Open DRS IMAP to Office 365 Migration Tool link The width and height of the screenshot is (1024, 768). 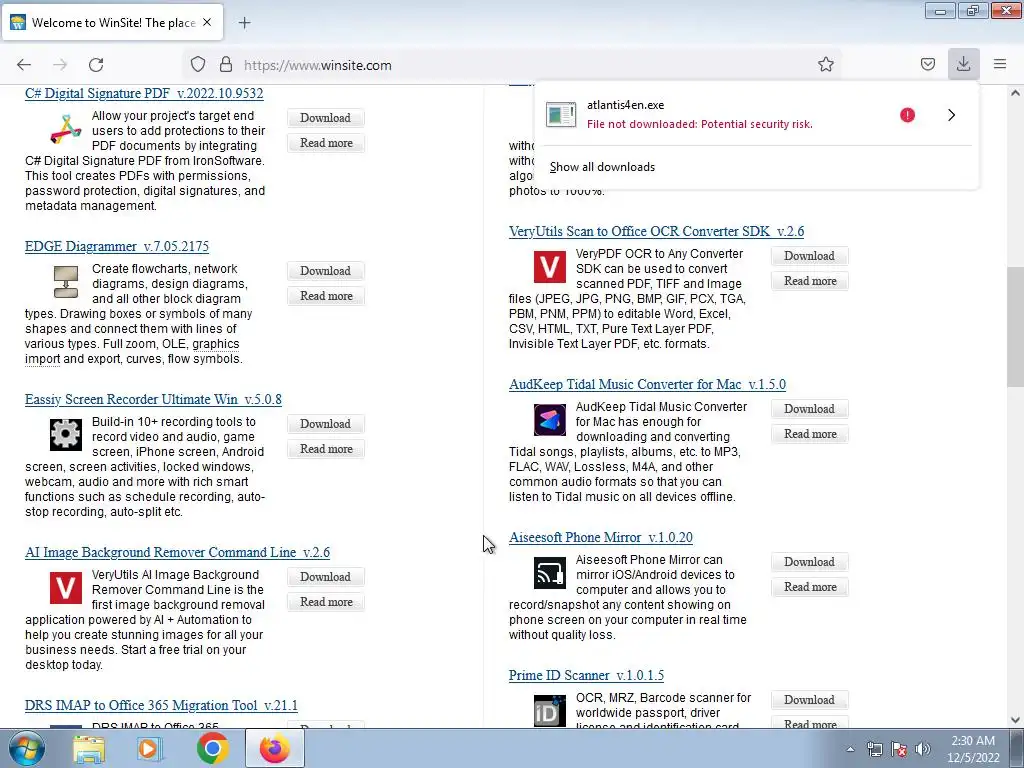161,705
